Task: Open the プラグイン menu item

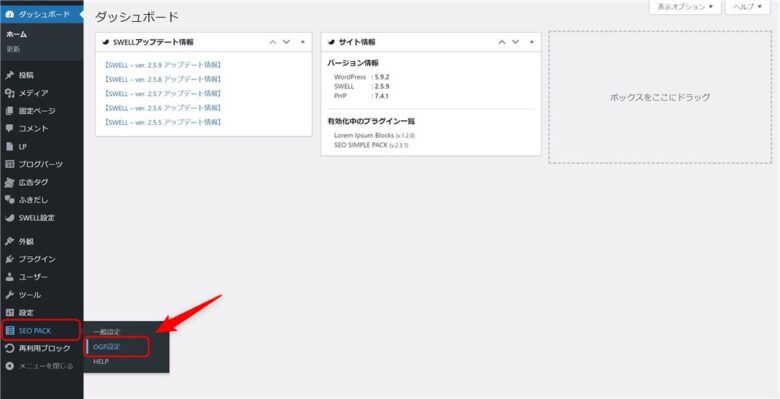Action: (x=42, y=259)
